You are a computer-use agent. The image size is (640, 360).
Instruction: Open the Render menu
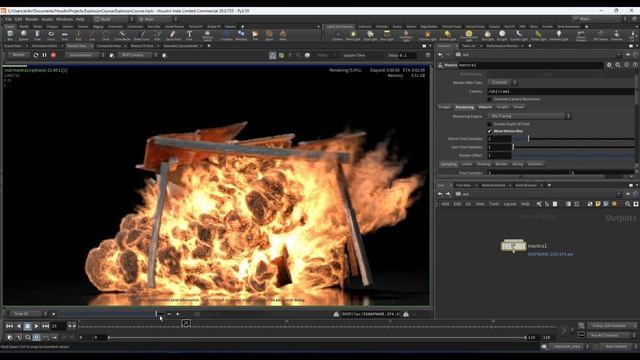point(32,19)
